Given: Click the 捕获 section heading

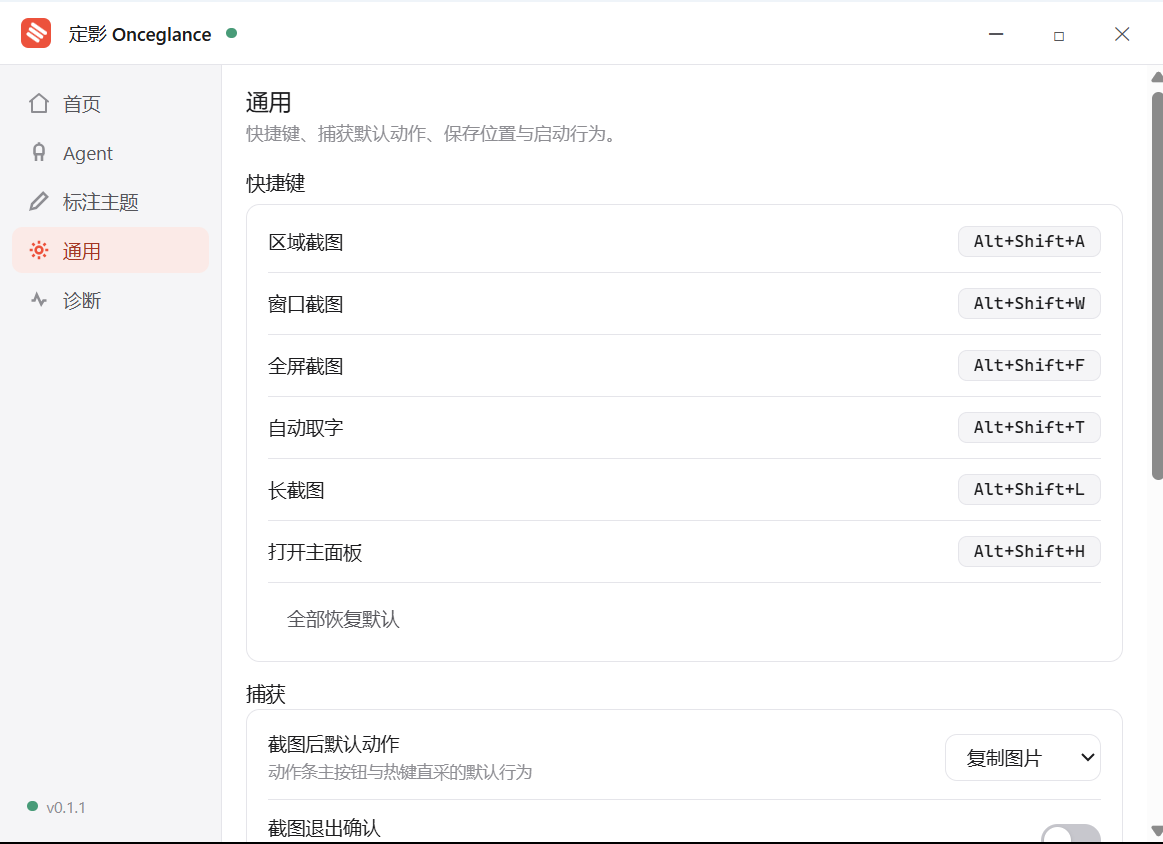Looking at the screenshot, I should click(x=266, y=694).
